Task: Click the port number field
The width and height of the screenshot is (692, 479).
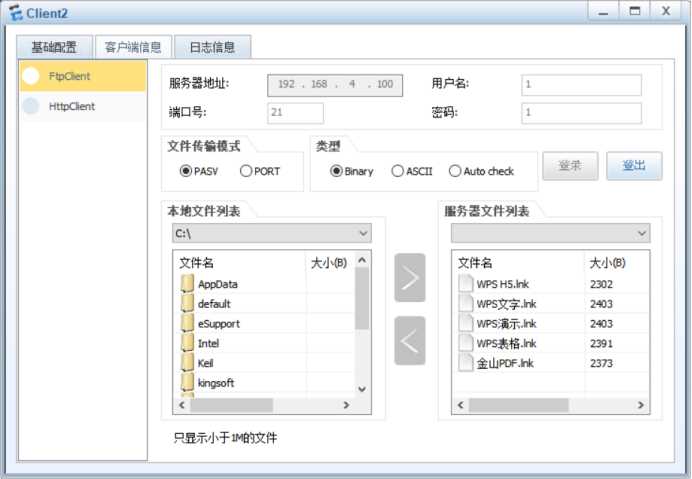Action: [295, 113]
